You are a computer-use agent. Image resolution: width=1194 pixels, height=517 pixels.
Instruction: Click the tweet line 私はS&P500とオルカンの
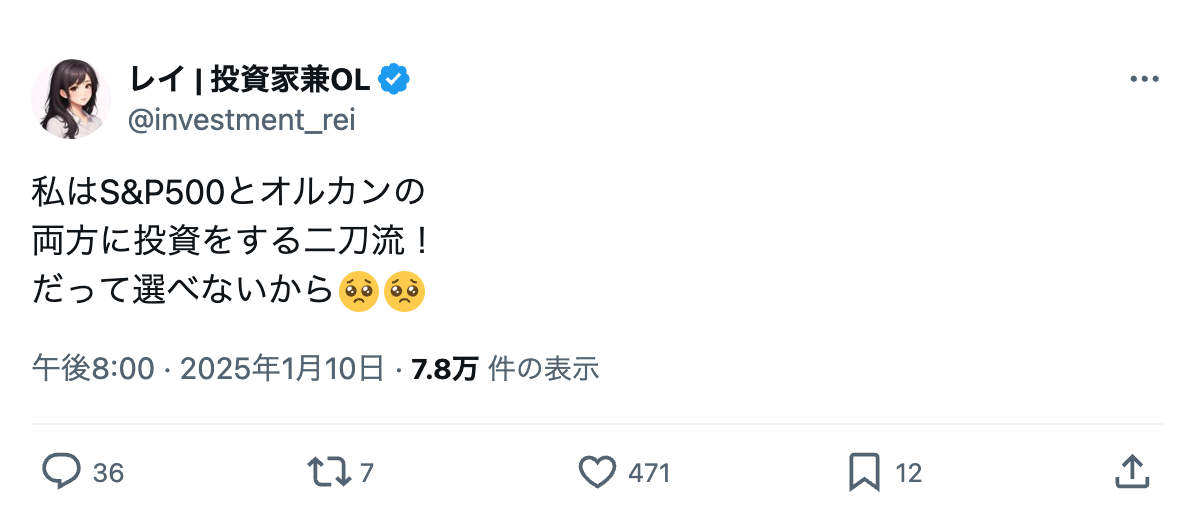point(229,190)
